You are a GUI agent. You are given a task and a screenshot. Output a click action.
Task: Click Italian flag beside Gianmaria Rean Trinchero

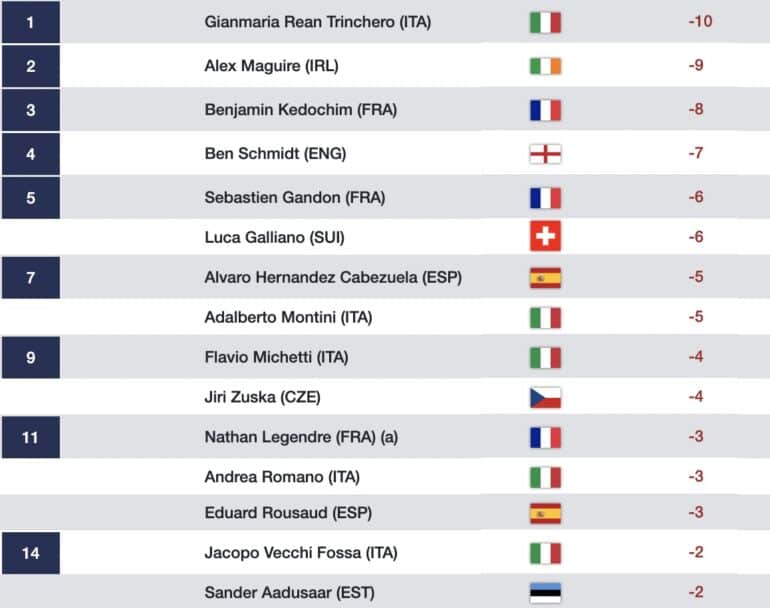pyautogui.click(x=545, y=23)
